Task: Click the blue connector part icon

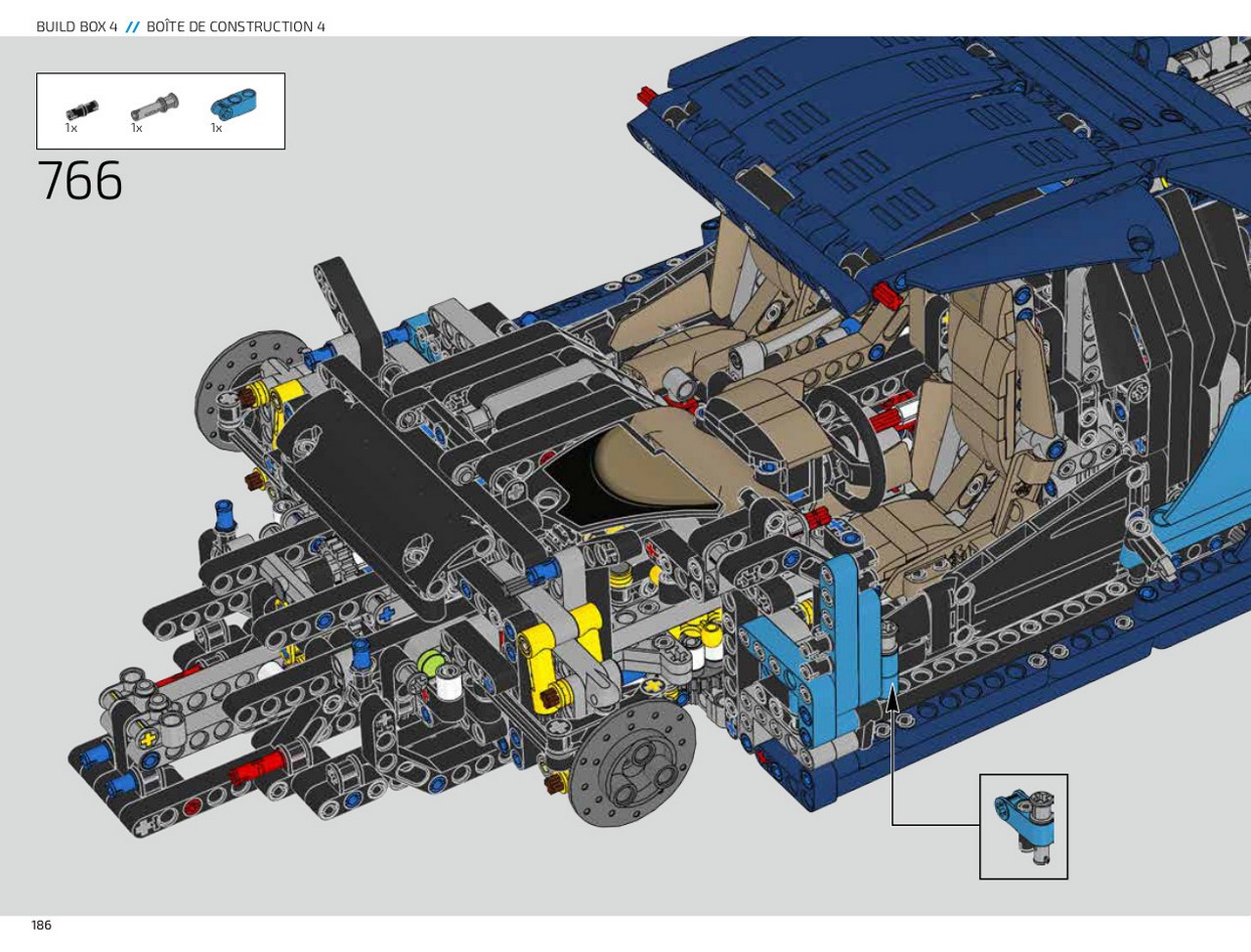Action: click(233, 104)
